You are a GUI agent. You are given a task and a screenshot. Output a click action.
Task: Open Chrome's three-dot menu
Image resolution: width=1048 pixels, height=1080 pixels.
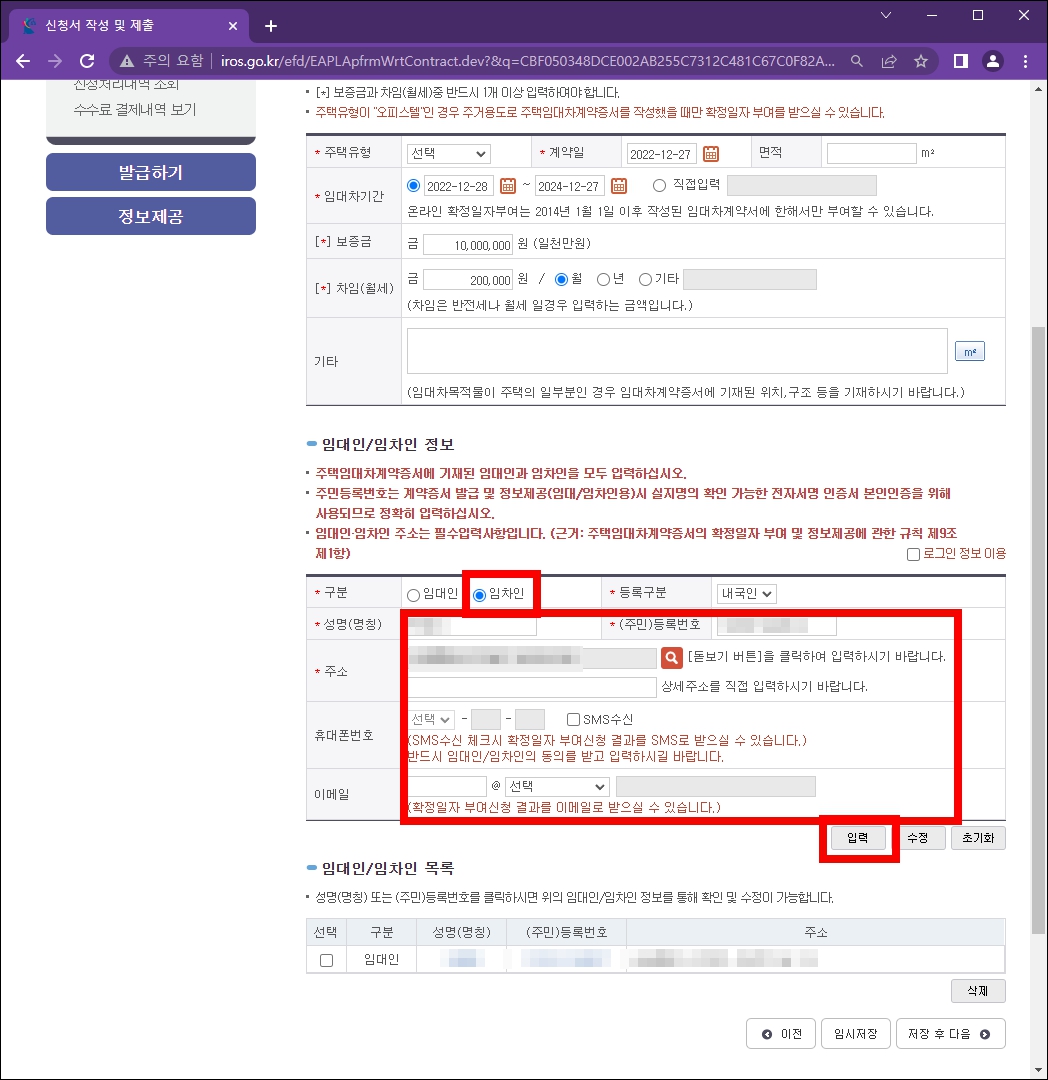pos(1026,61)
